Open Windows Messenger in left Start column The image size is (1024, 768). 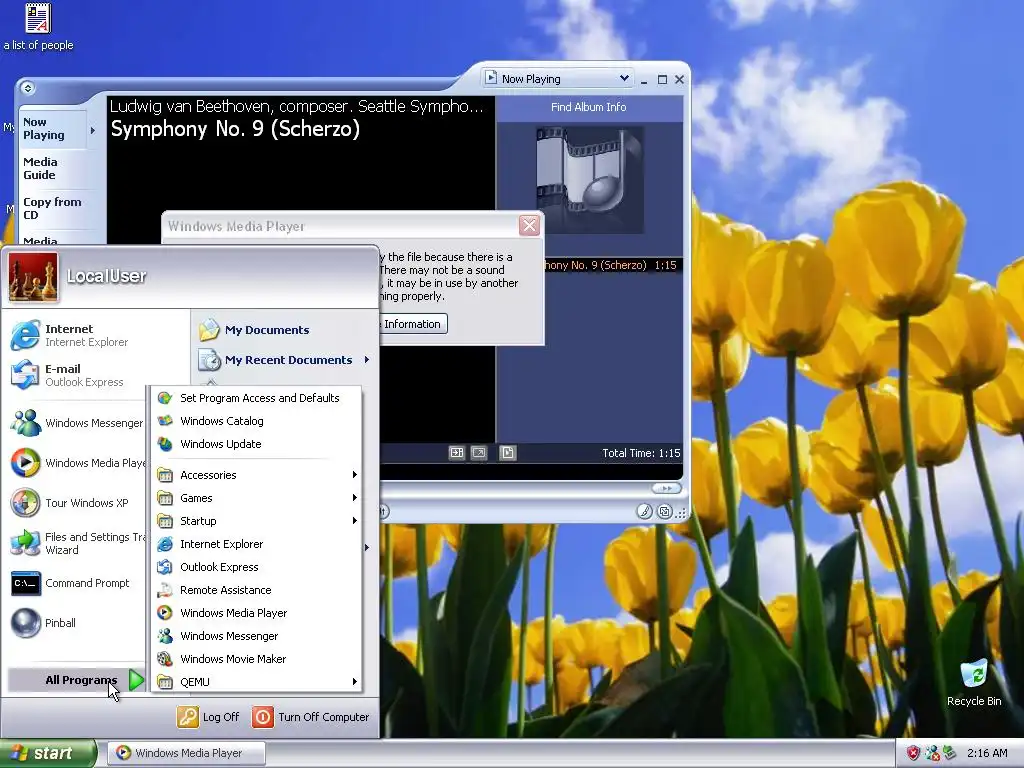coord(77,423)
